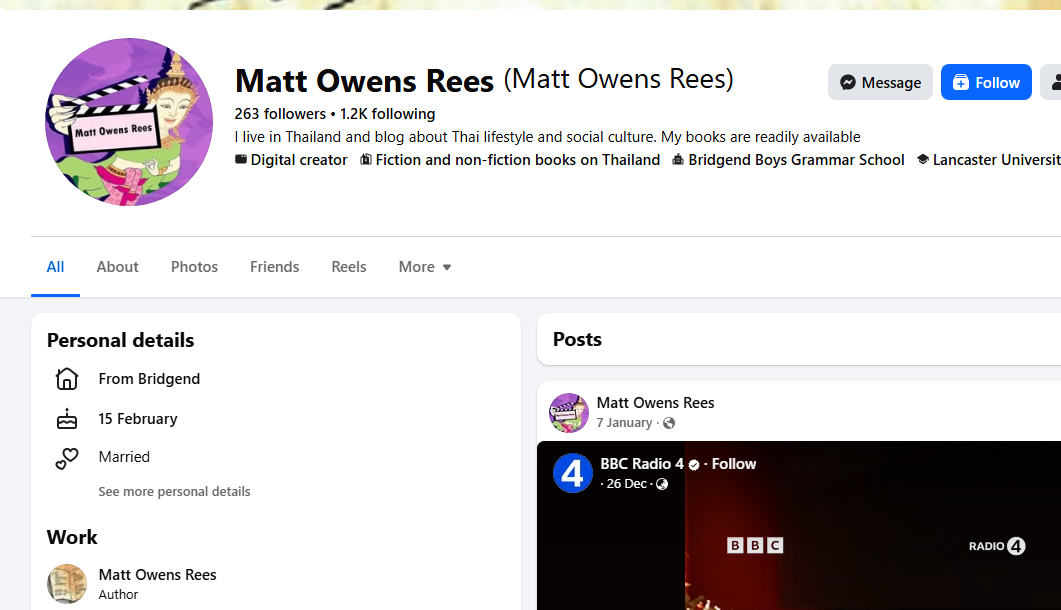Open Lancaster University link

(997, 160)
